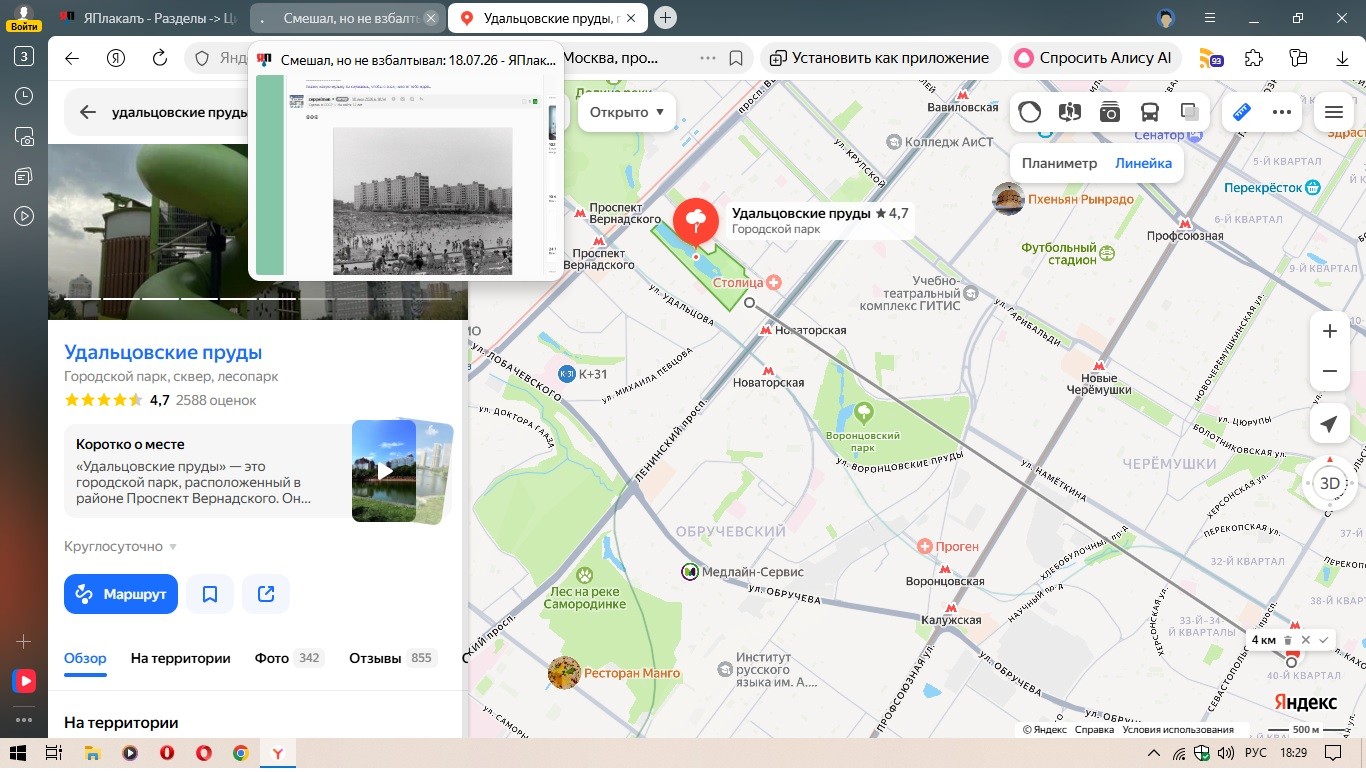Open the panoramas icon in map toolbar
This screenshot has height=772, width=1366.
[1070, 112]
